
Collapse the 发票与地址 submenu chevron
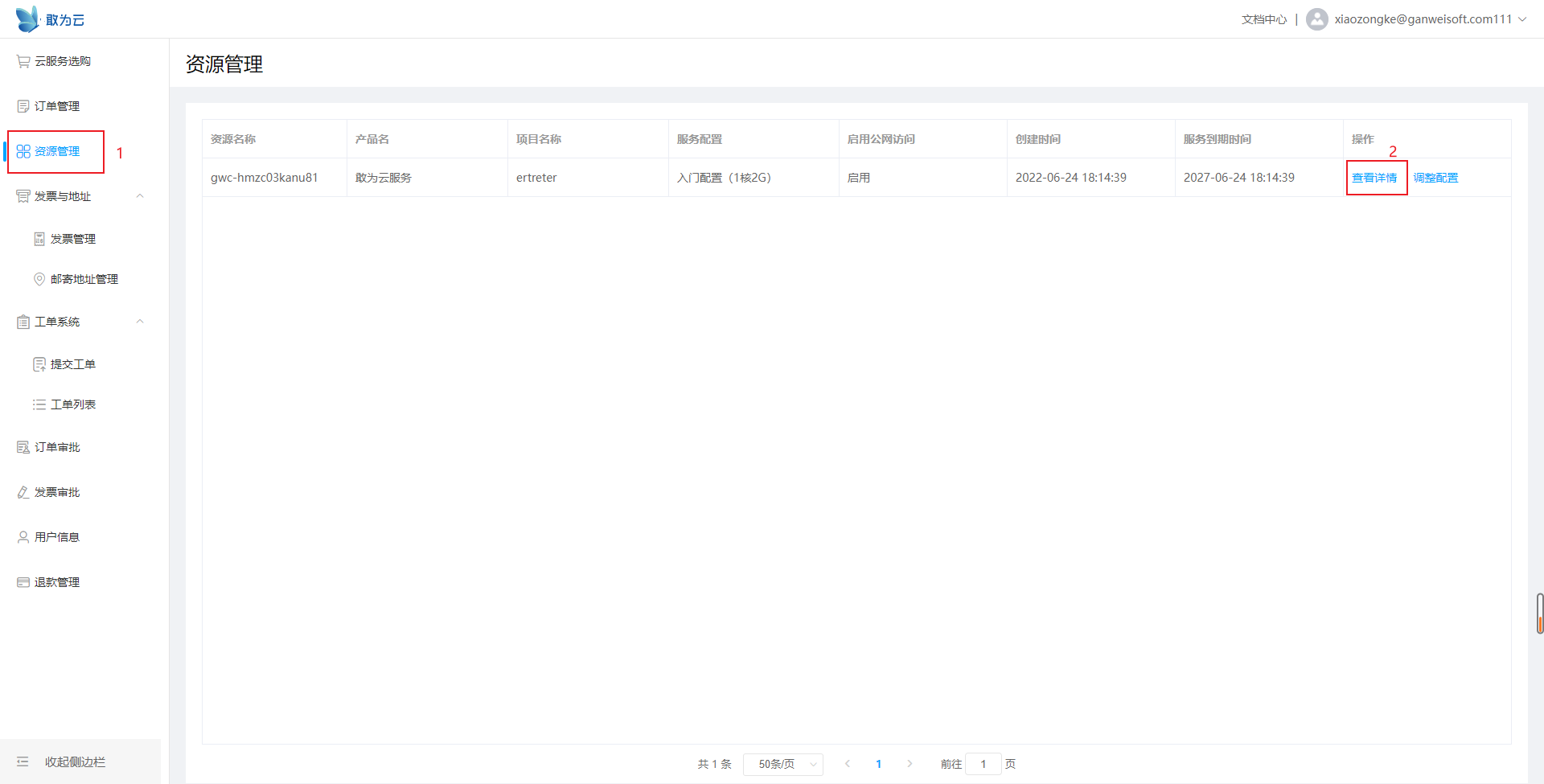click(140, 196)
